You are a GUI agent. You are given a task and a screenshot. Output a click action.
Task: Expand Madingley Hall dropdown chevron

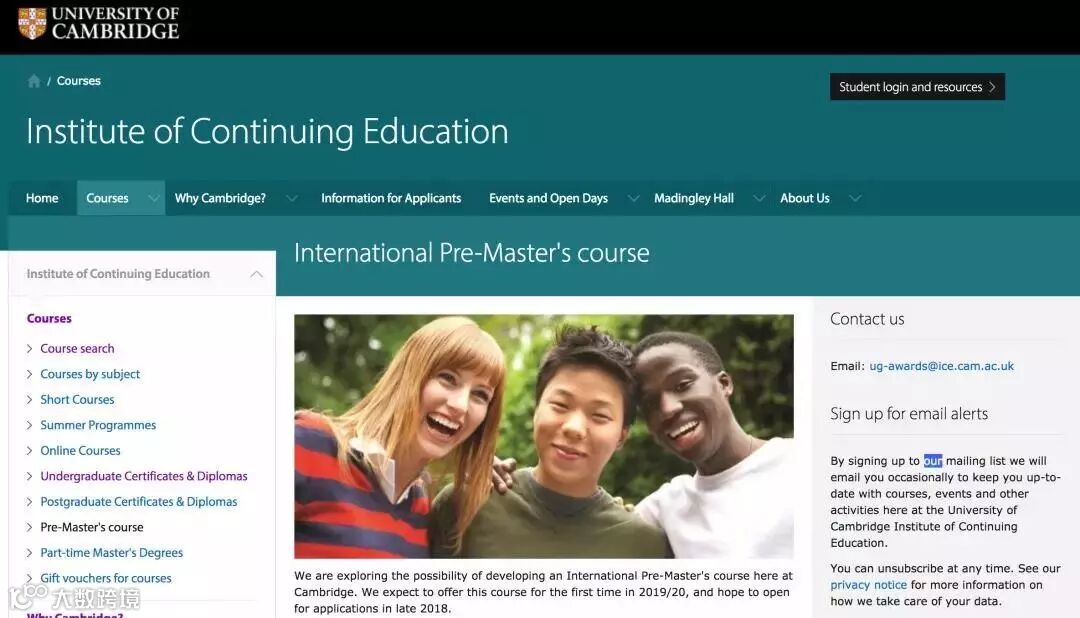pos(759,198)
